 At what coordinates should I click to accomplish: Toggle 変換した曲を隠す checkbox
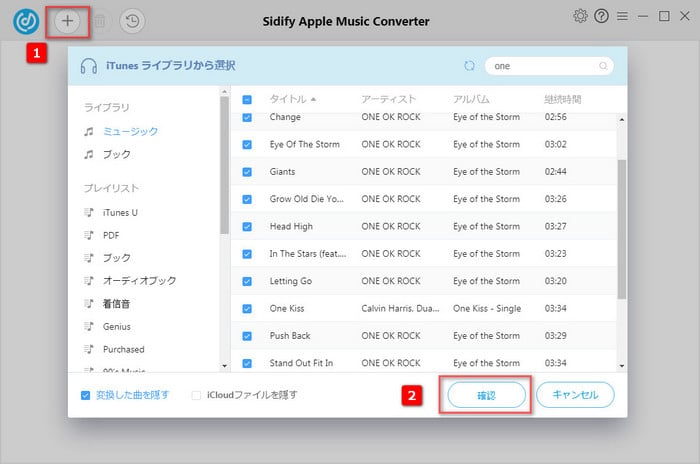click(85, 395)
